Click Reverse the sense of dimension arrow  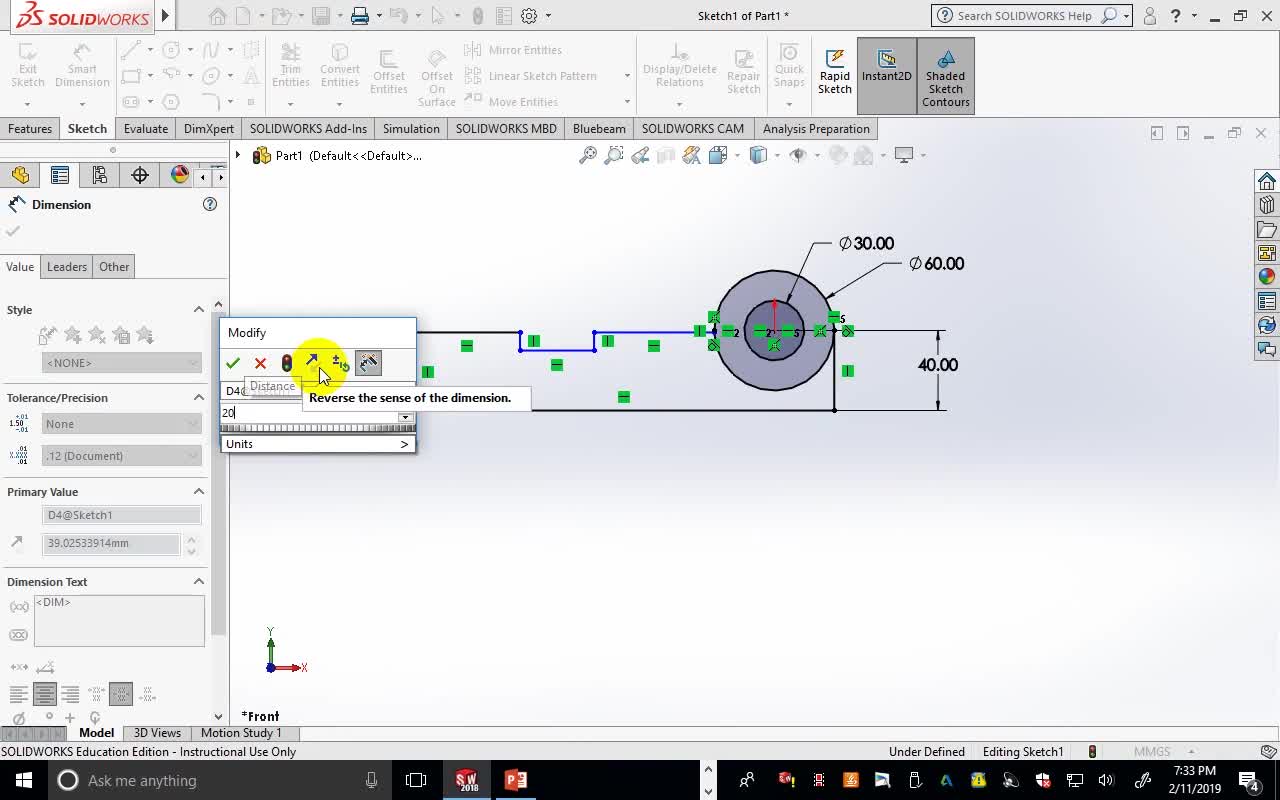point(312,362)
